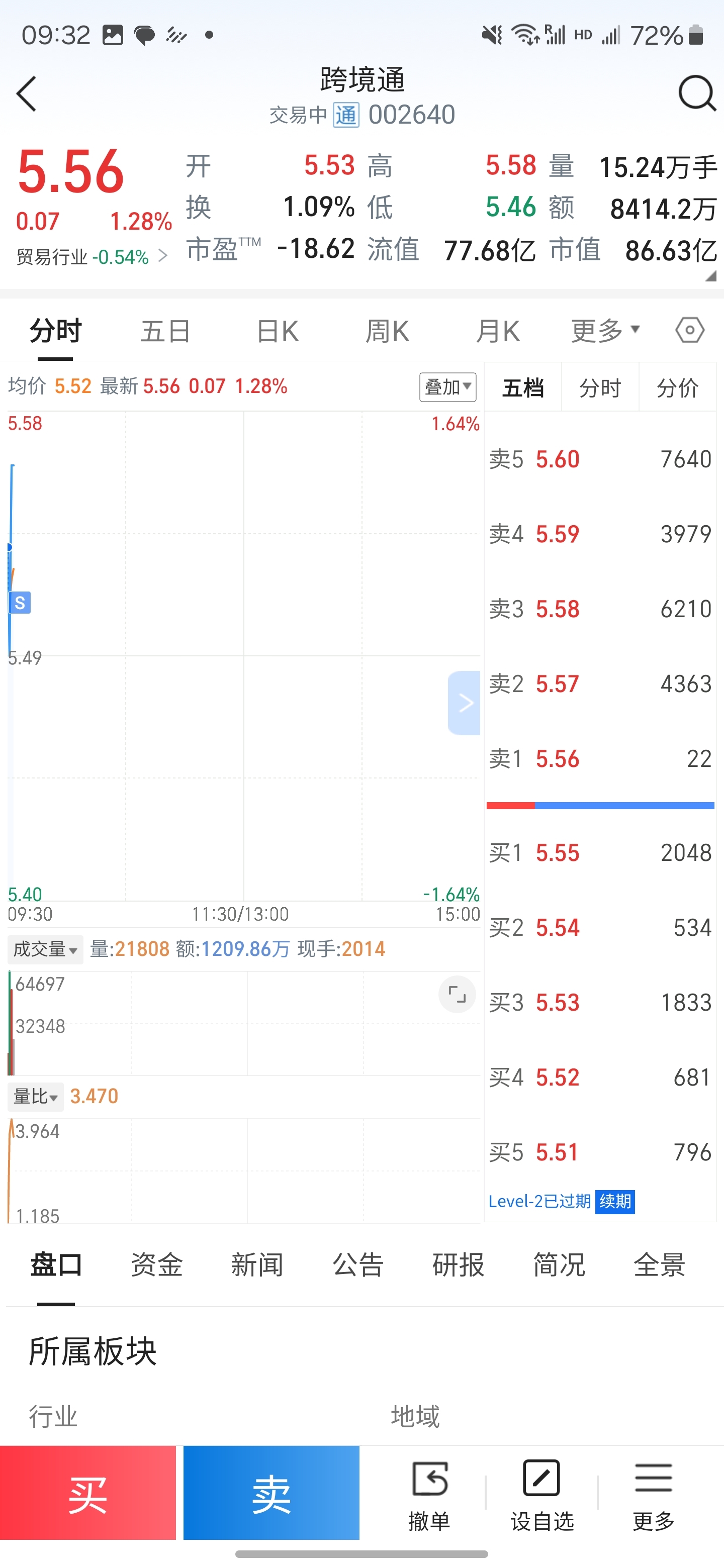This screenshot has width=724, height=1568.
Task: Open the 公告 tab
Action: pyautogui.click(x=358, y=1265)
